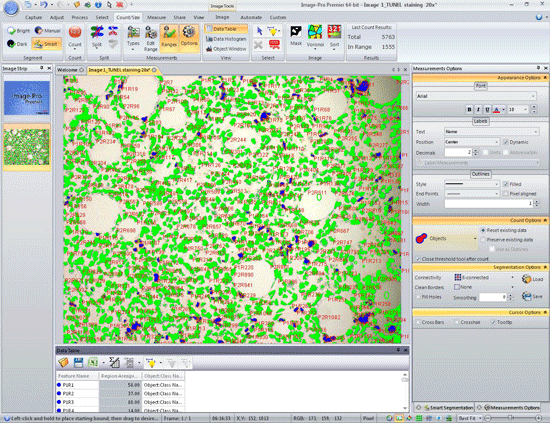Open the Arial font family dropdown
The height and width of the screenshot is (423, 550).
[x=476, y=96]
